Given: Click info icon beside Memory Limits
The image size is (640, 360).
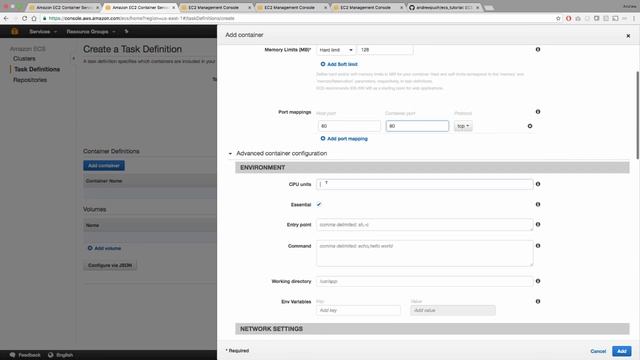Looking at the screenshot, I should (538, 49).
